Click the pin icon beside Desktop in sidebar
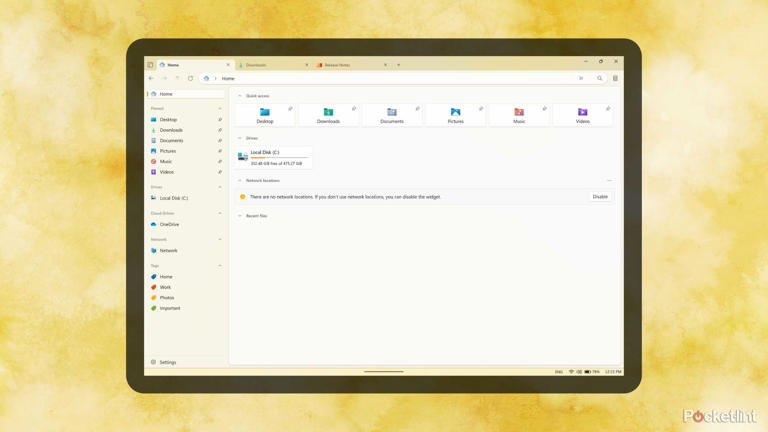The width and height of the screenshot is (768, 432). [220, 120]
